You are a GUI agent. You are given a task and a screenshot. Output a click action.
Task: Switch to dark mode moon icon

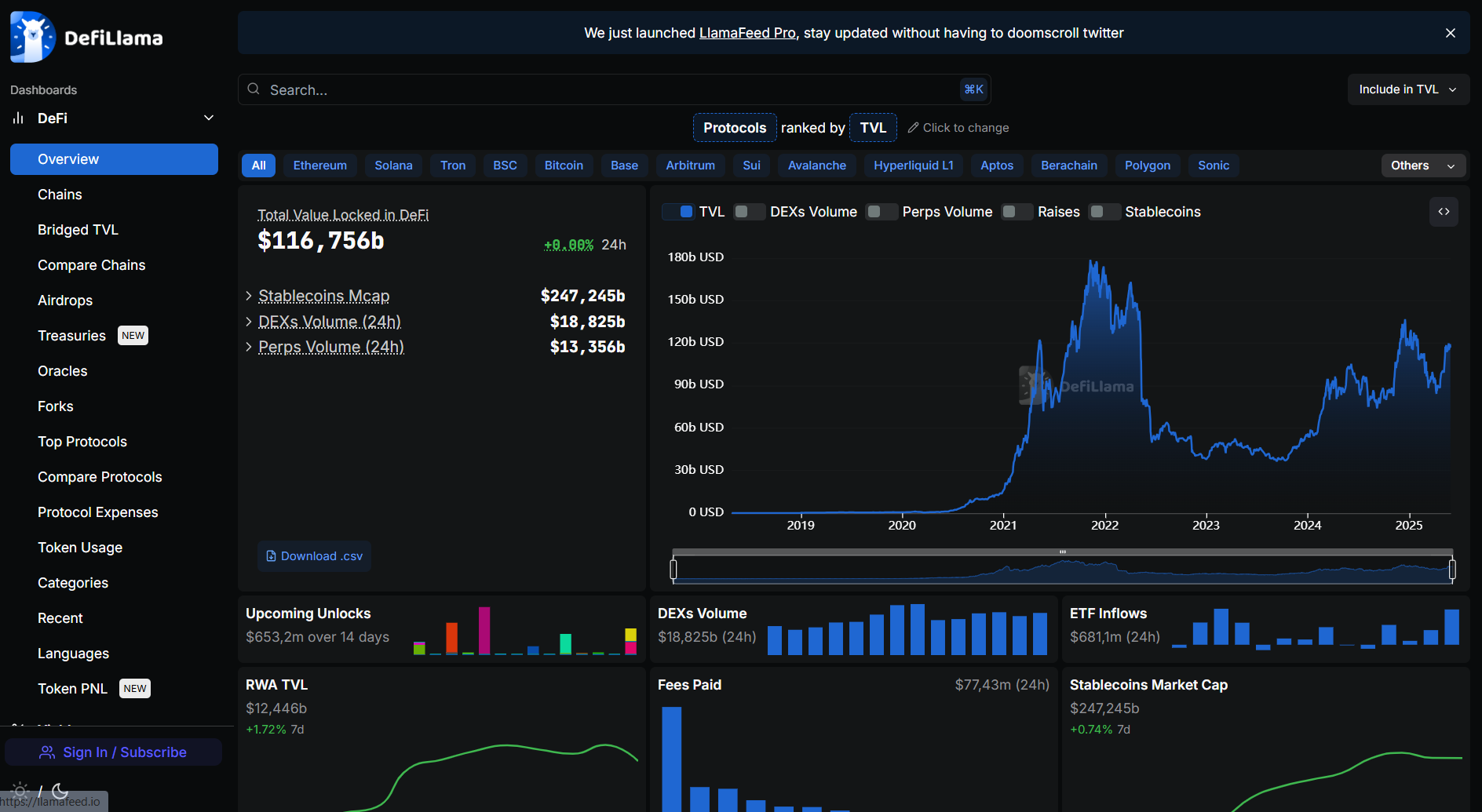coord(60,790)
